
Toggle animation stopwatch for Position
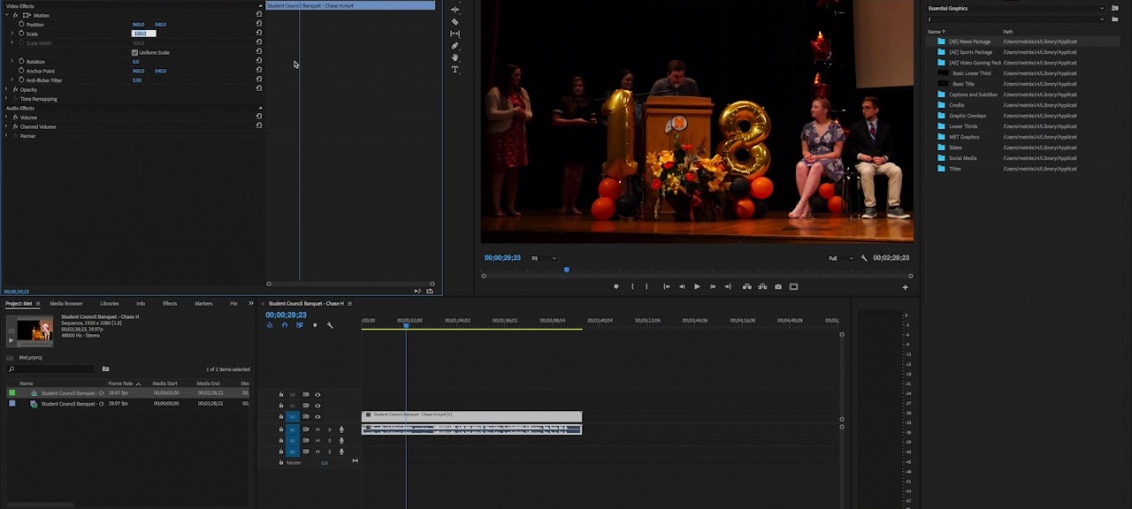(22, 25)
